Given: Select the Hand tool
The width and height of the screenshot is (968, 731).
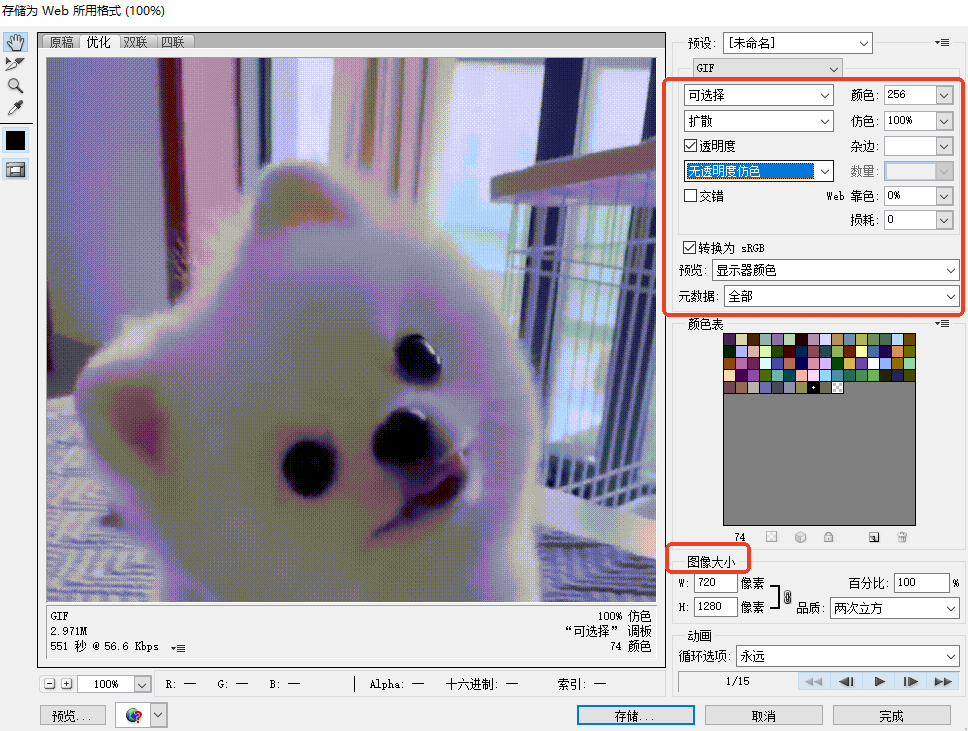Looking at the screenshot, I should click(15, 42).
